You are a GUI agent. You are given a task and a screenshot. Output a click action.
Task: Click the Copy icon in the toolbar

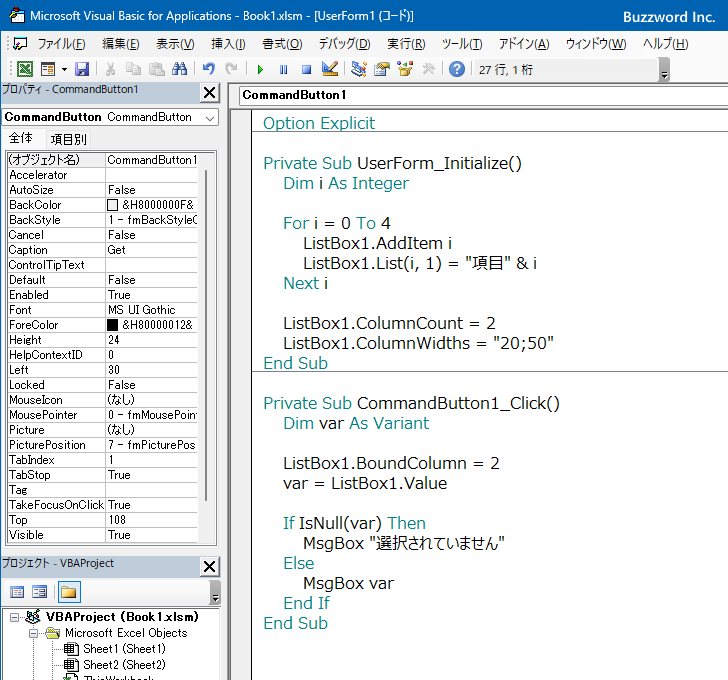click(x=134, y=69)
